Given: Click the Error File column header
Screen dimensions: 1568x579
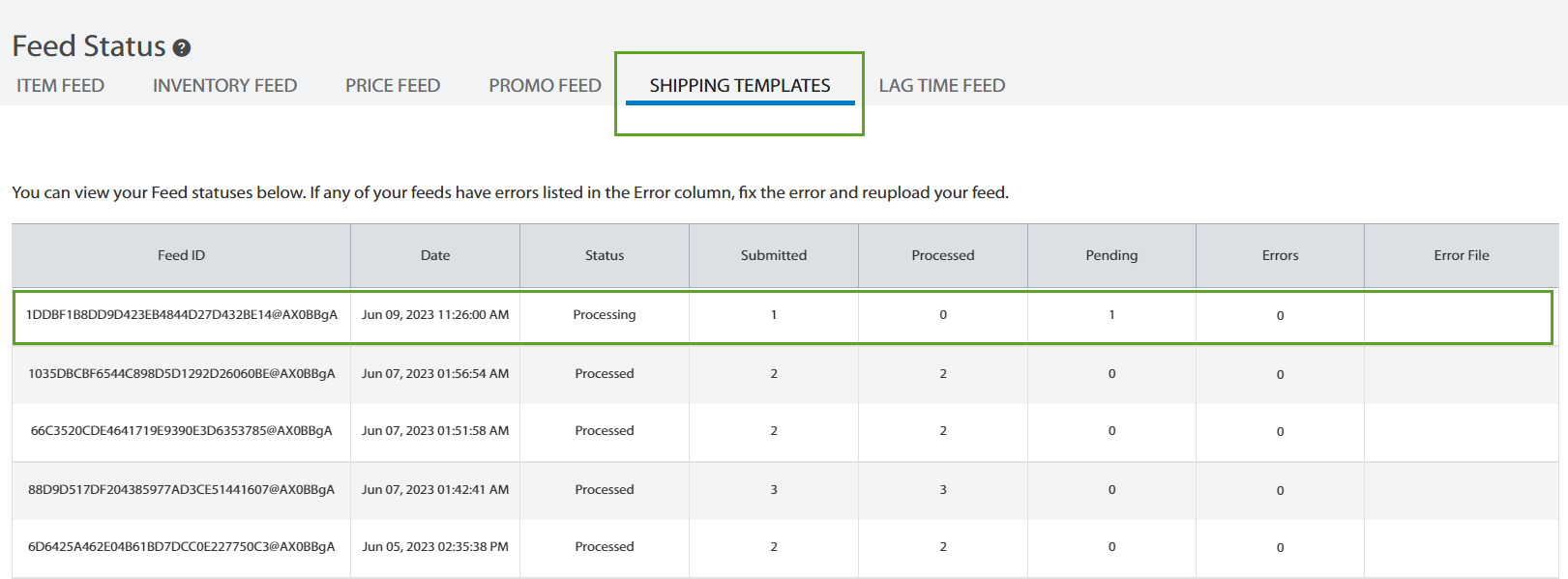Looking at the screenshot, I should (x=1462, y=255).
